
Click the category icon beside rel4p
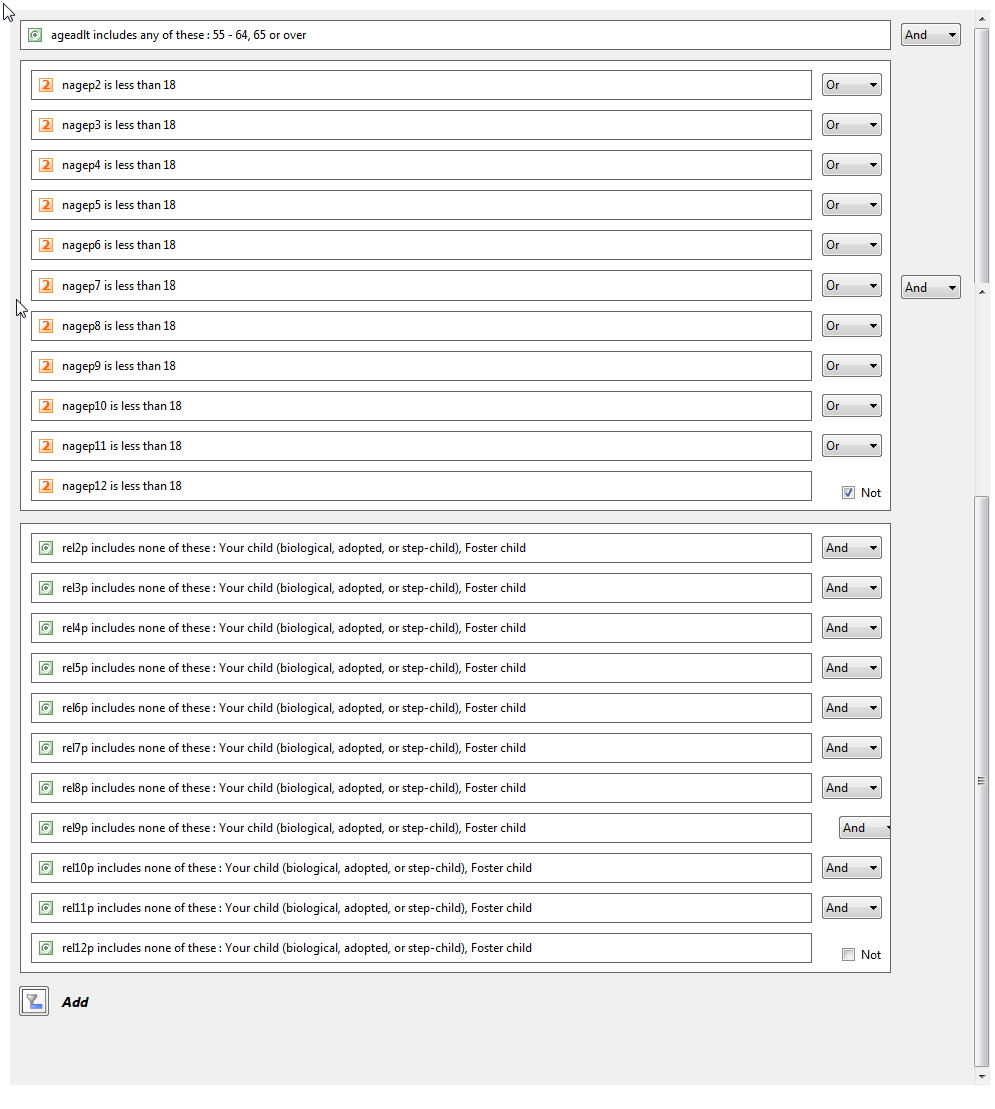click(x=46, y=628)
